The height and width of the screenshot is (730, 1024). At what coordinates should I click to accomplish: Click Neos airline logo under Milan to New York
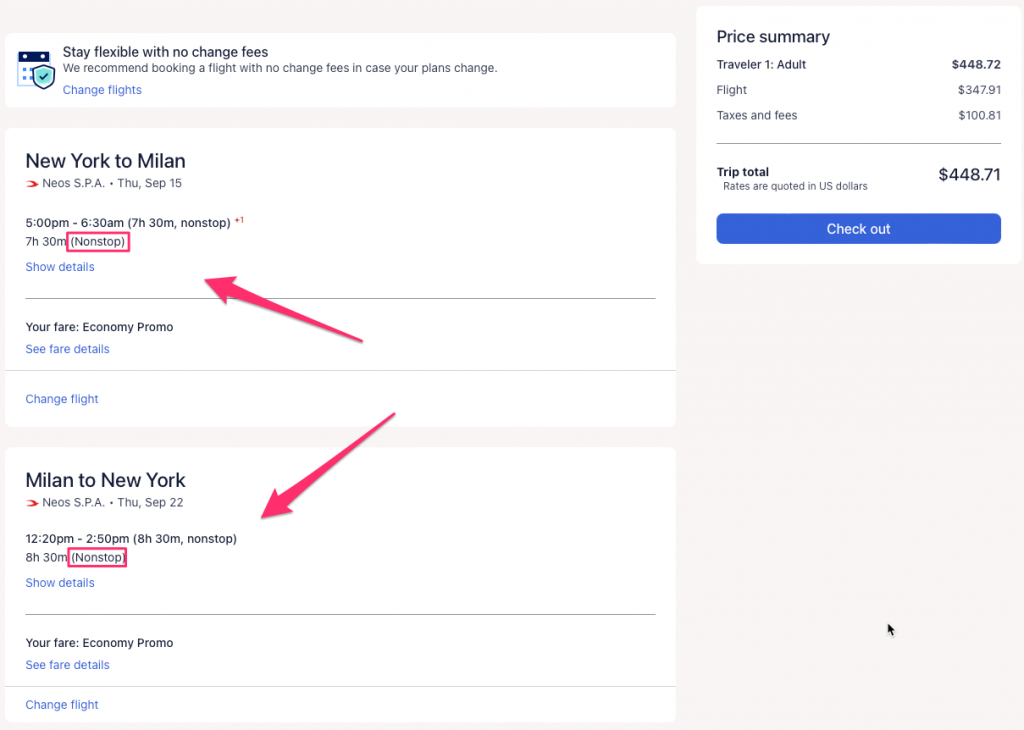(32, 503)
